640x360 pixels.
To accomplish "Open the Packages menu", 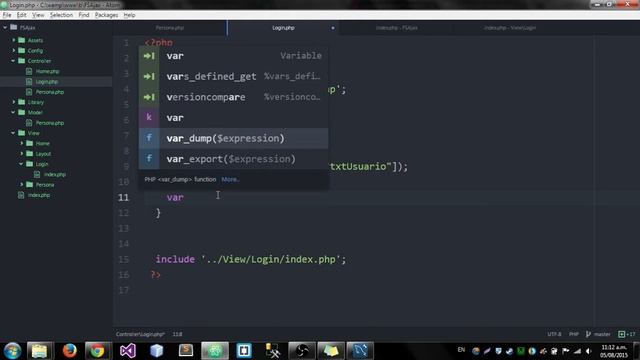I will coord(106,15).
